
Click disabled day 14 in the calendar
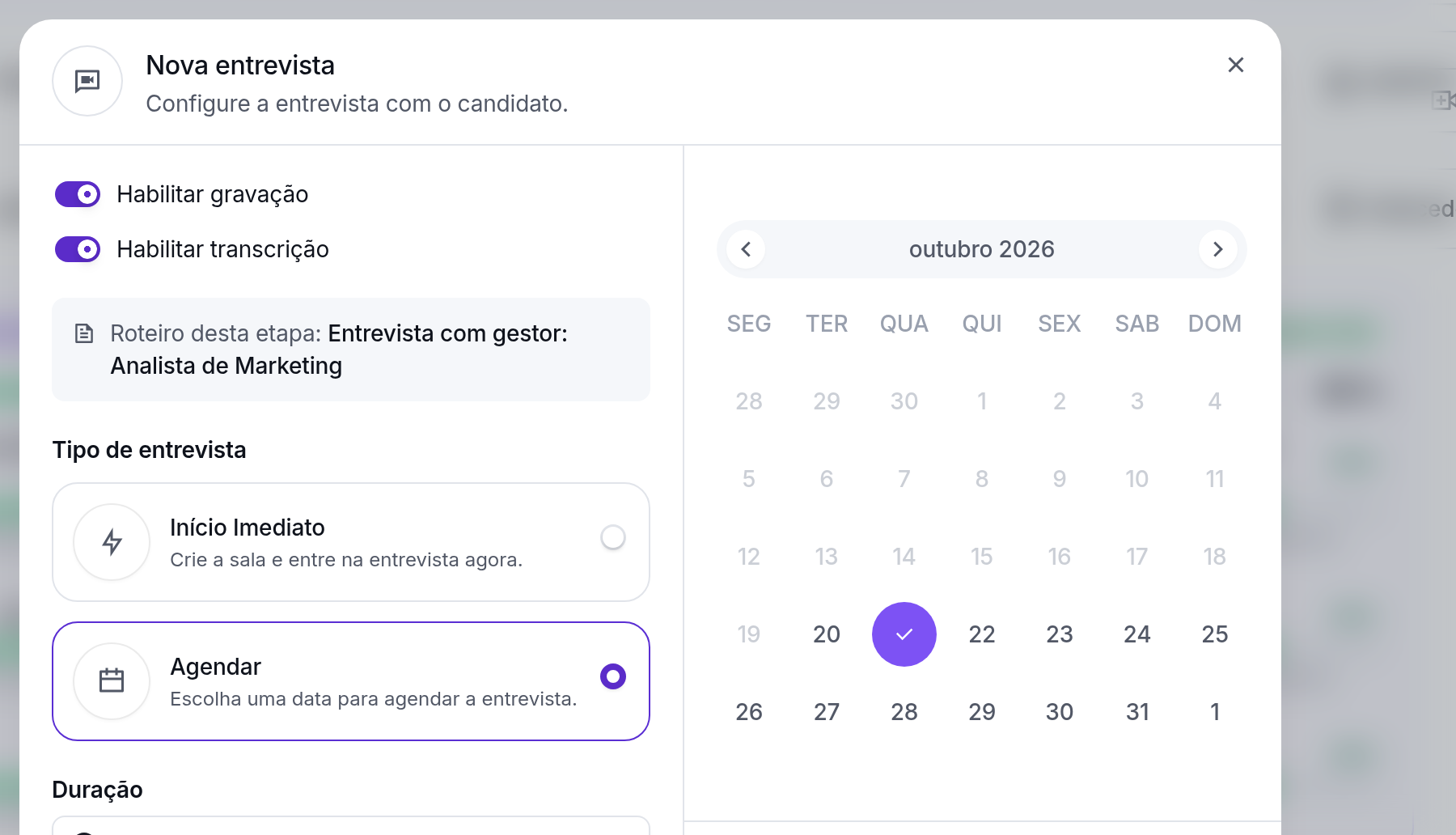pyautogui.click(x=904, y=557)
